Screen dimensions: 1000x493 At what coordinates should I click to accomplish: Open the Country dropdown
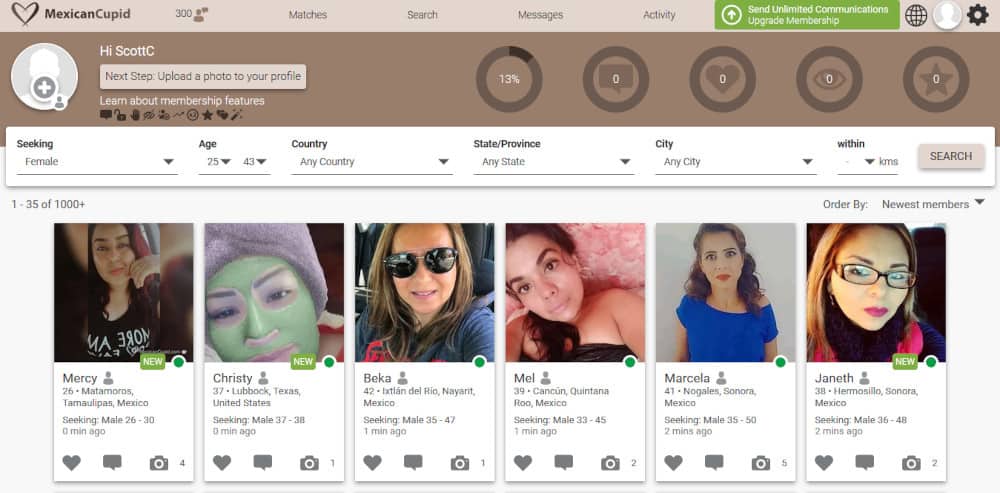pos(372,162)
